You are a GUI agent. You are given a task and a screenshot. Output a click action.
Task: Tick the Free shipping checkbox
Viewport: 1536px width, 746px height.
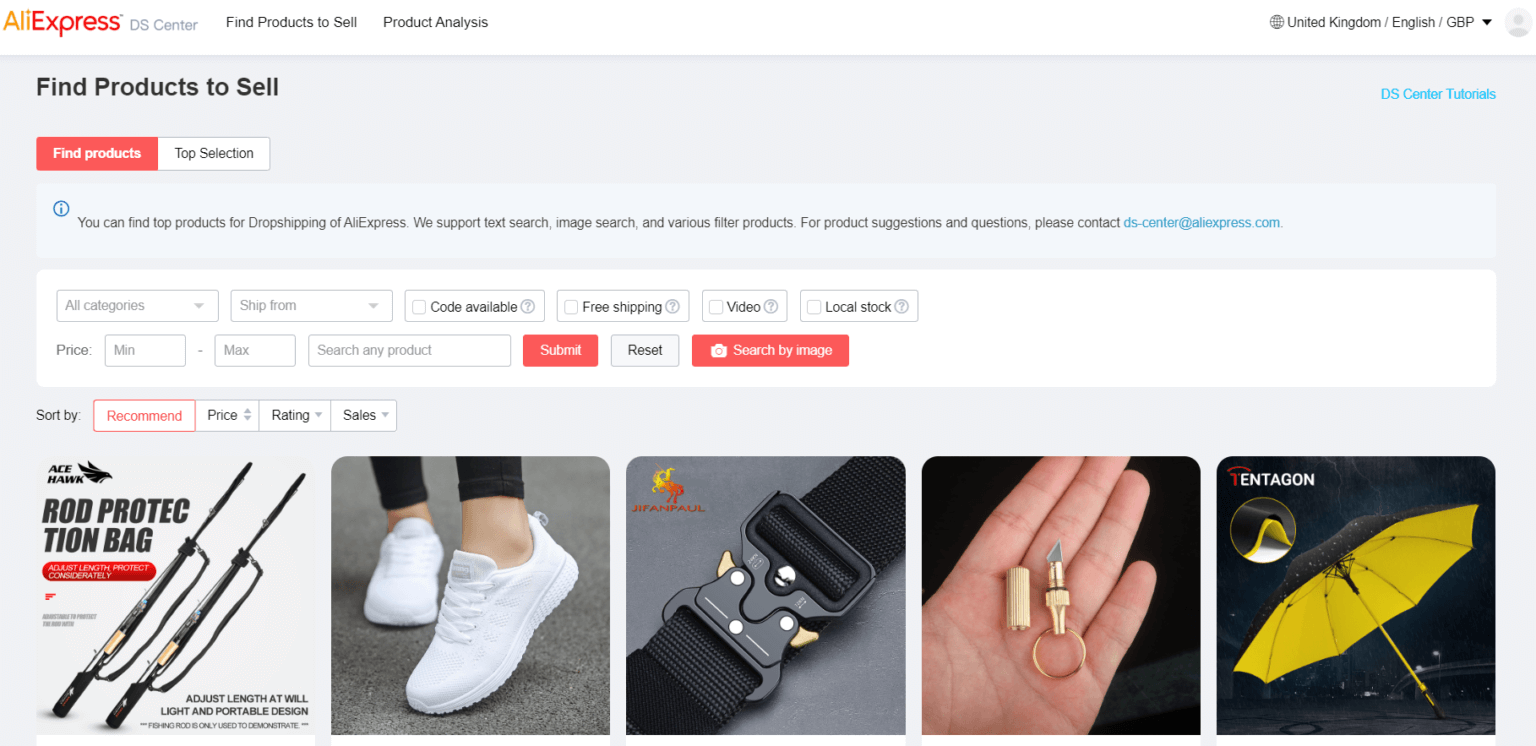571,307
